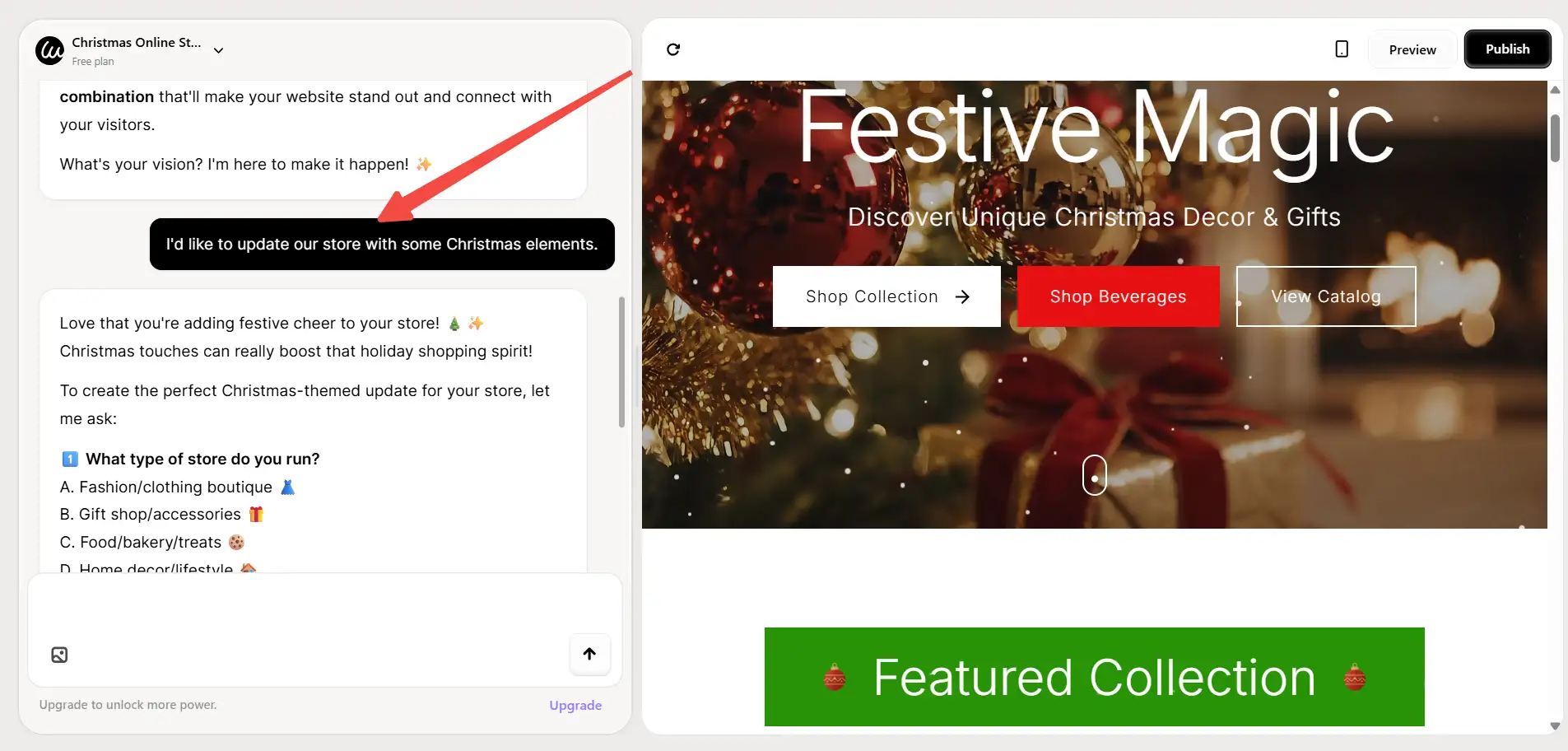Send the chat message
1568x751 pixels.
[x=589, y=654]
